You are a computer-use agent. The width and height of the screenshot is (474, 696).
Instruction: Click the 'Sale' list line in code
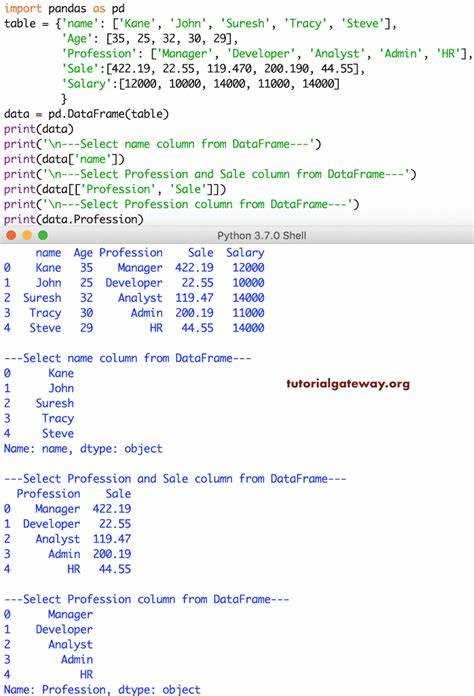213,69
